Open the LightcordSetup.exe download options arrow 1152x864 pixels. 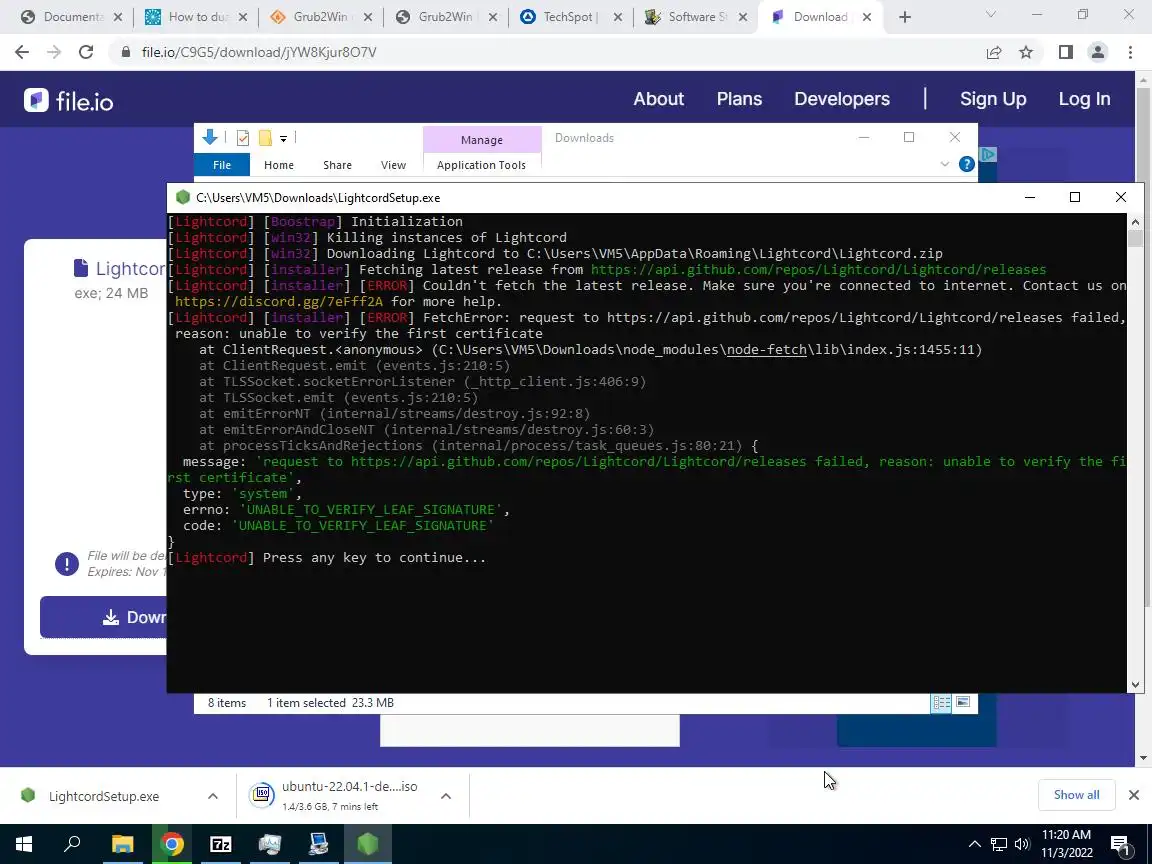212,796
